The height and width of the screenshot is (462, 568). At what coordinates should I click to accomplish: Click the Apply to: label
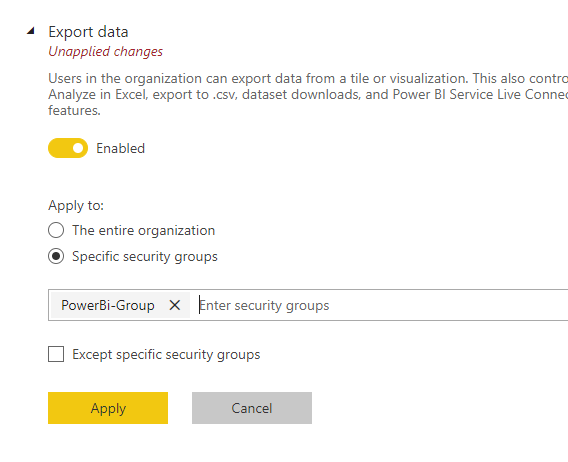(76, 205)
